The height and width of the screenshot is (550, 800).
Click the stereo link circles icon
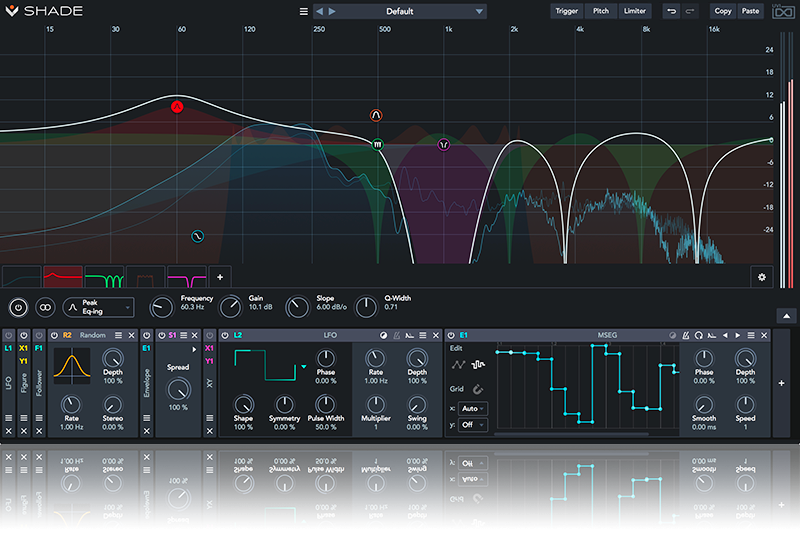point(44,308)
